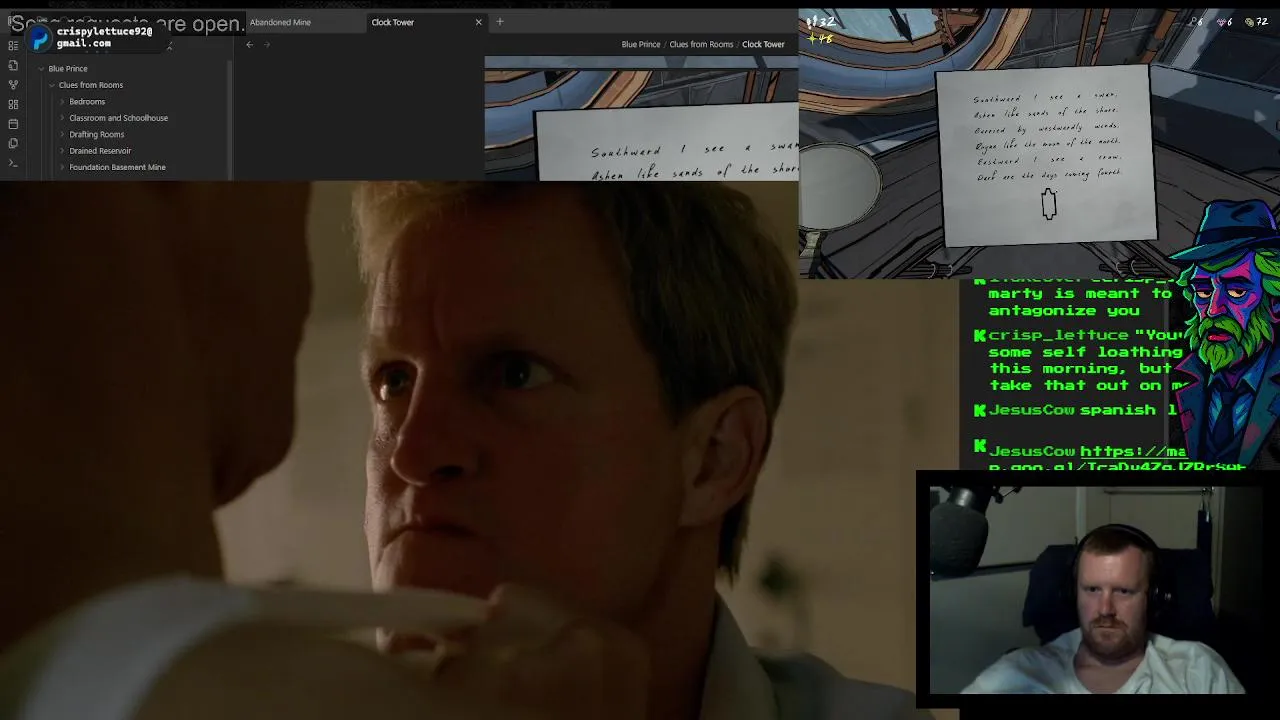Expand the Foundation Basement Mine folder
This screenshot has width=1280, height=720.
coord(62,167)
